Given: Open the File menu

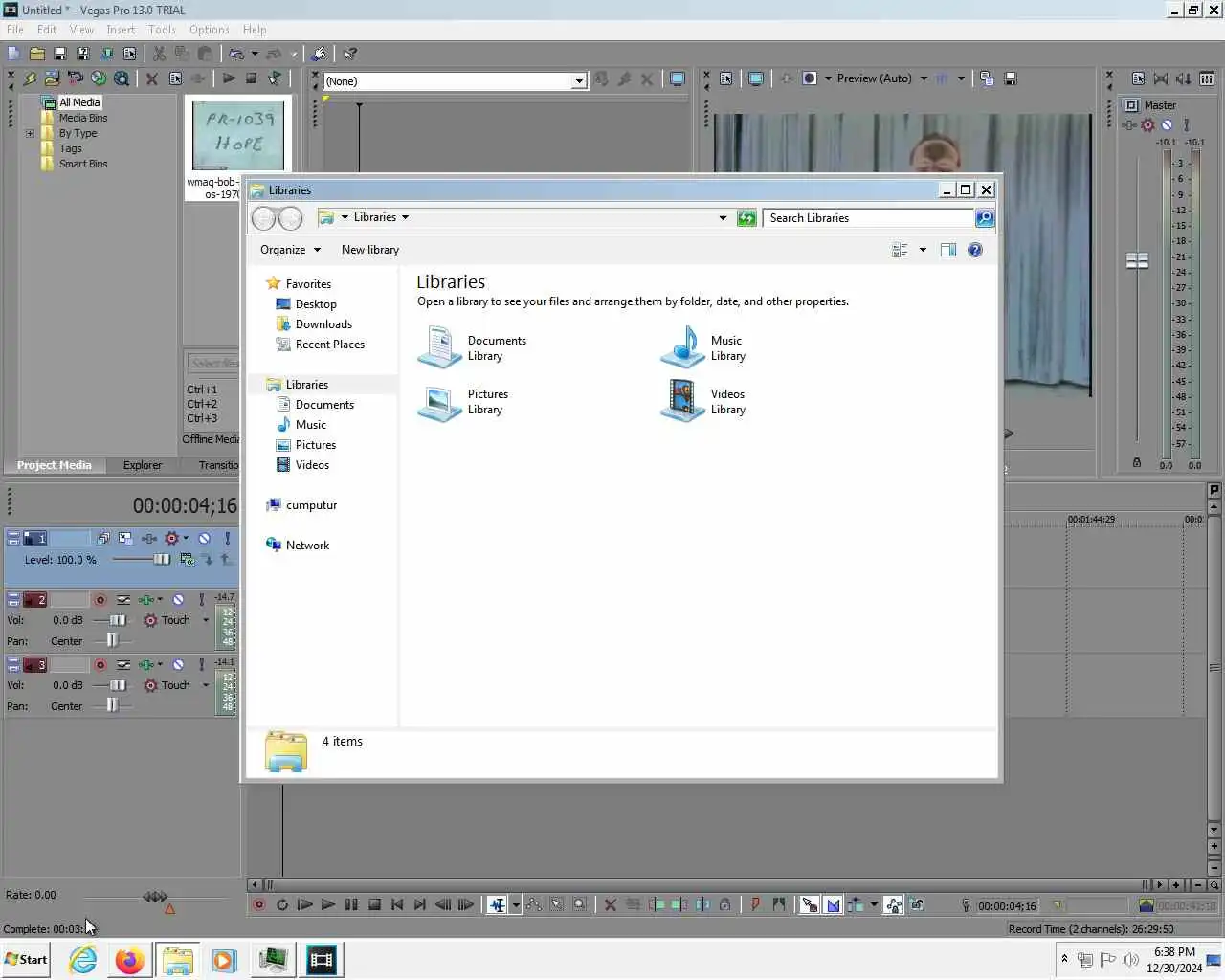Looking at the screenshot, I should pyautogui.click(x=15, y=30).
